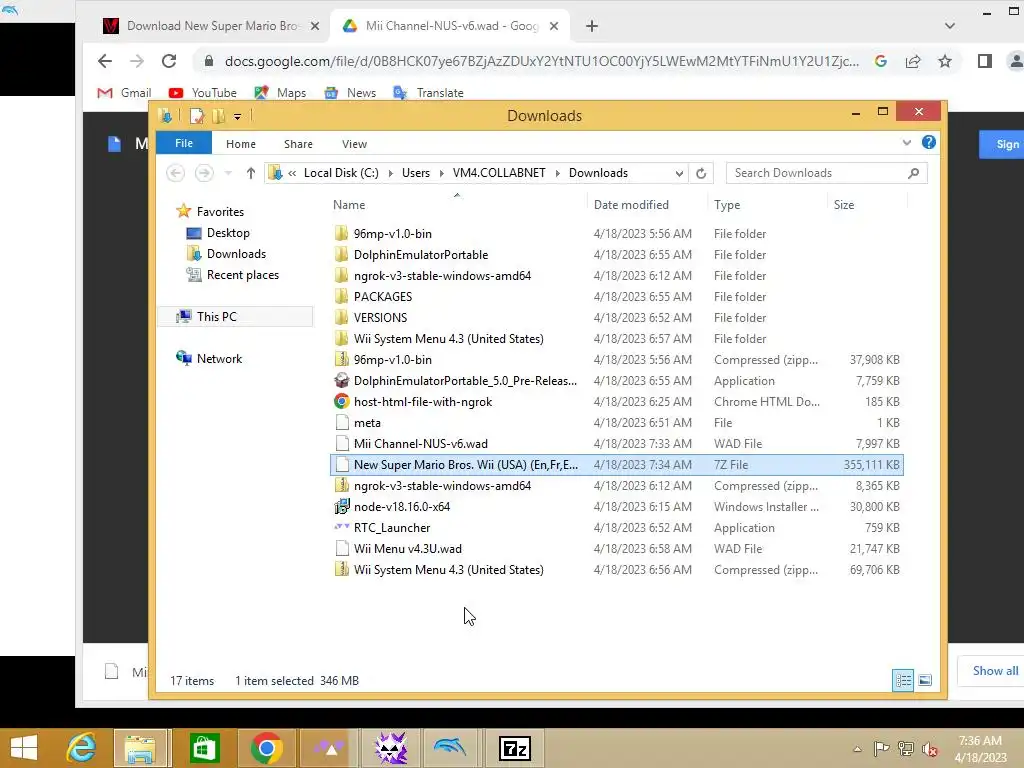Open News bookmark
1024x768 pixels.
click(x=350, y=93)
